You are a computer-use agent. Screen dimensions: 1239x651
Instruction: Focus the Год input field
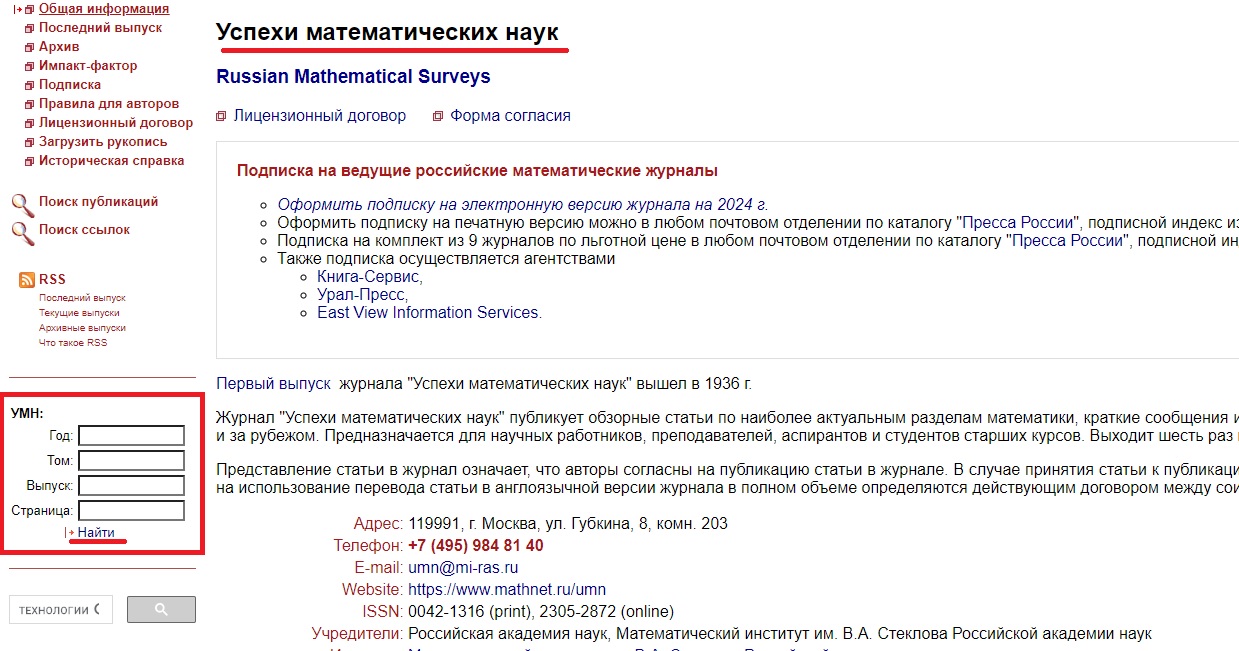tap(131, 436)
